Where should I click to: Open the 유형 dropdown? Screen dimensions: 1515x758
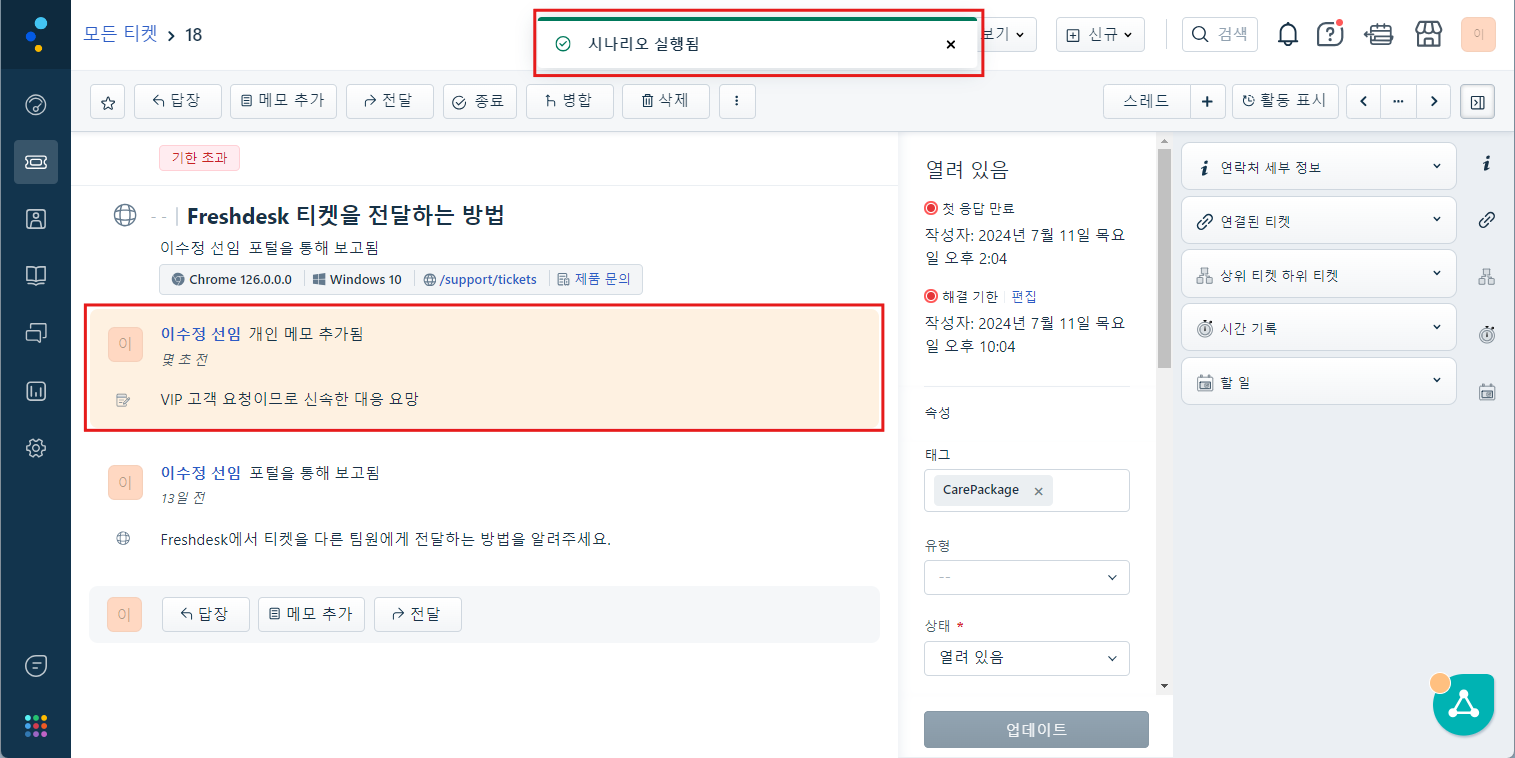(1027, 577)
